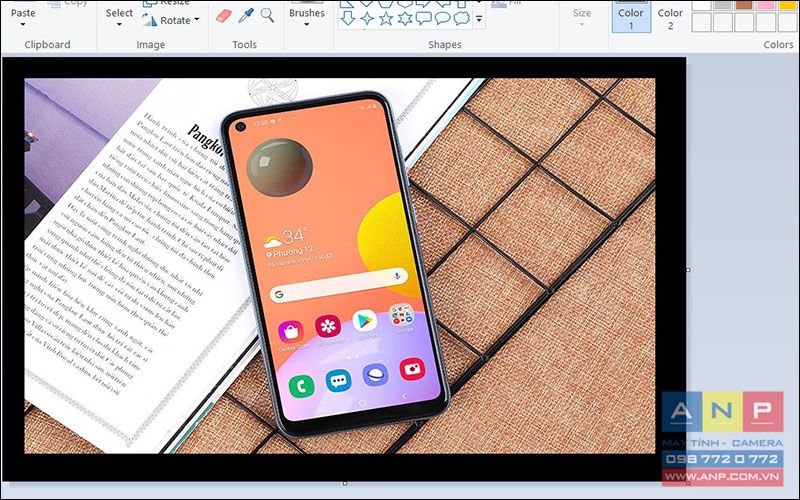Screen dimensions: 800x500
Task: Choose the oval callout shape
Action: click(442, 18)
